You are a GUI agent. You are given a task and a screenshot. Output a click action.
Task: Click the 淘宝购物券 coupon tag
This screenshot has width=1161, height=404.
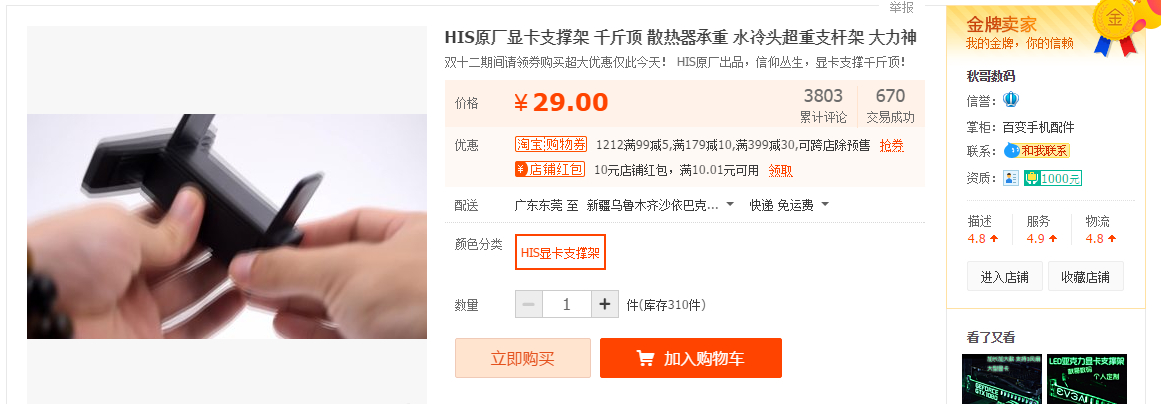[550, 144]
